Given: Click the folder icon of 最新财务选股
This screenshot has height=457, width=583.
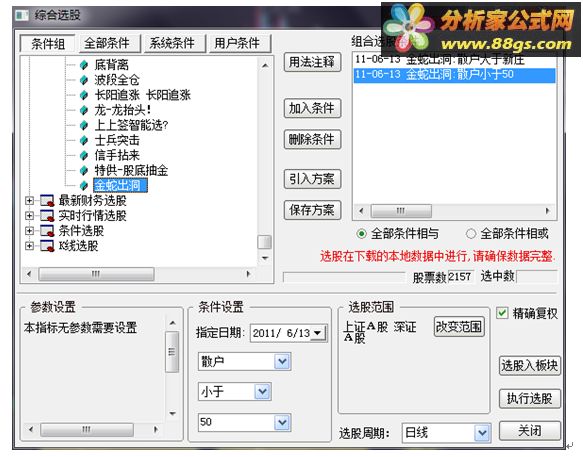Looking at the screenshot, I should coord(47,200).
